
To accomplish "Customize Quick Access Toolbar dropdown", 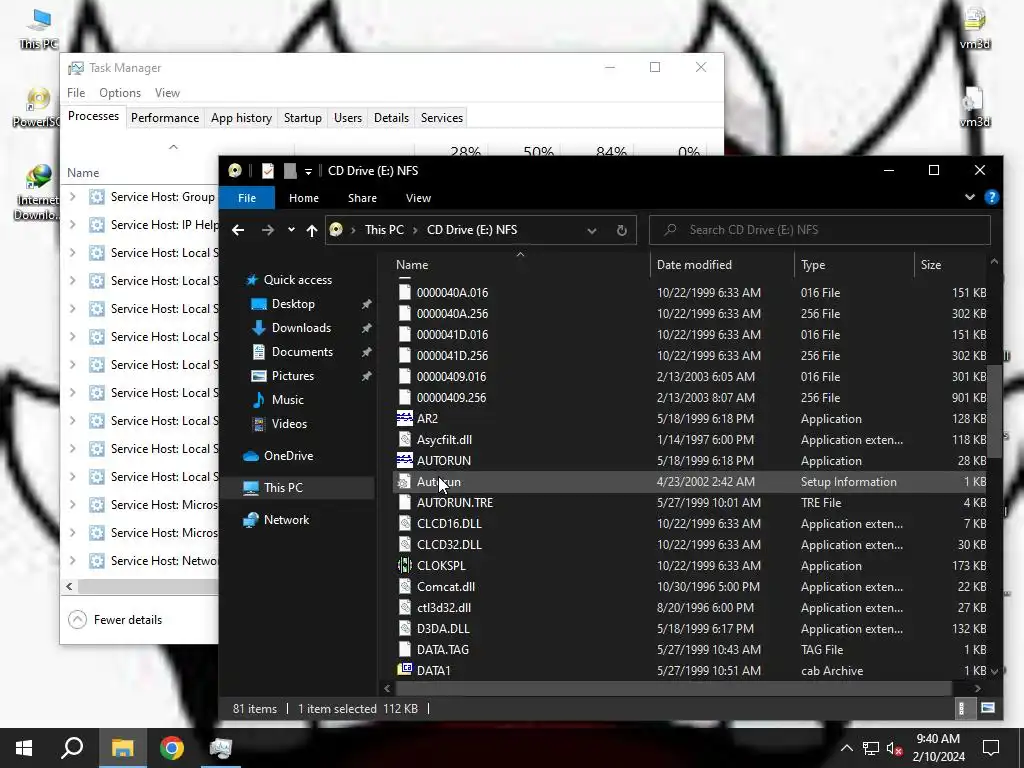I will (308, 171).
